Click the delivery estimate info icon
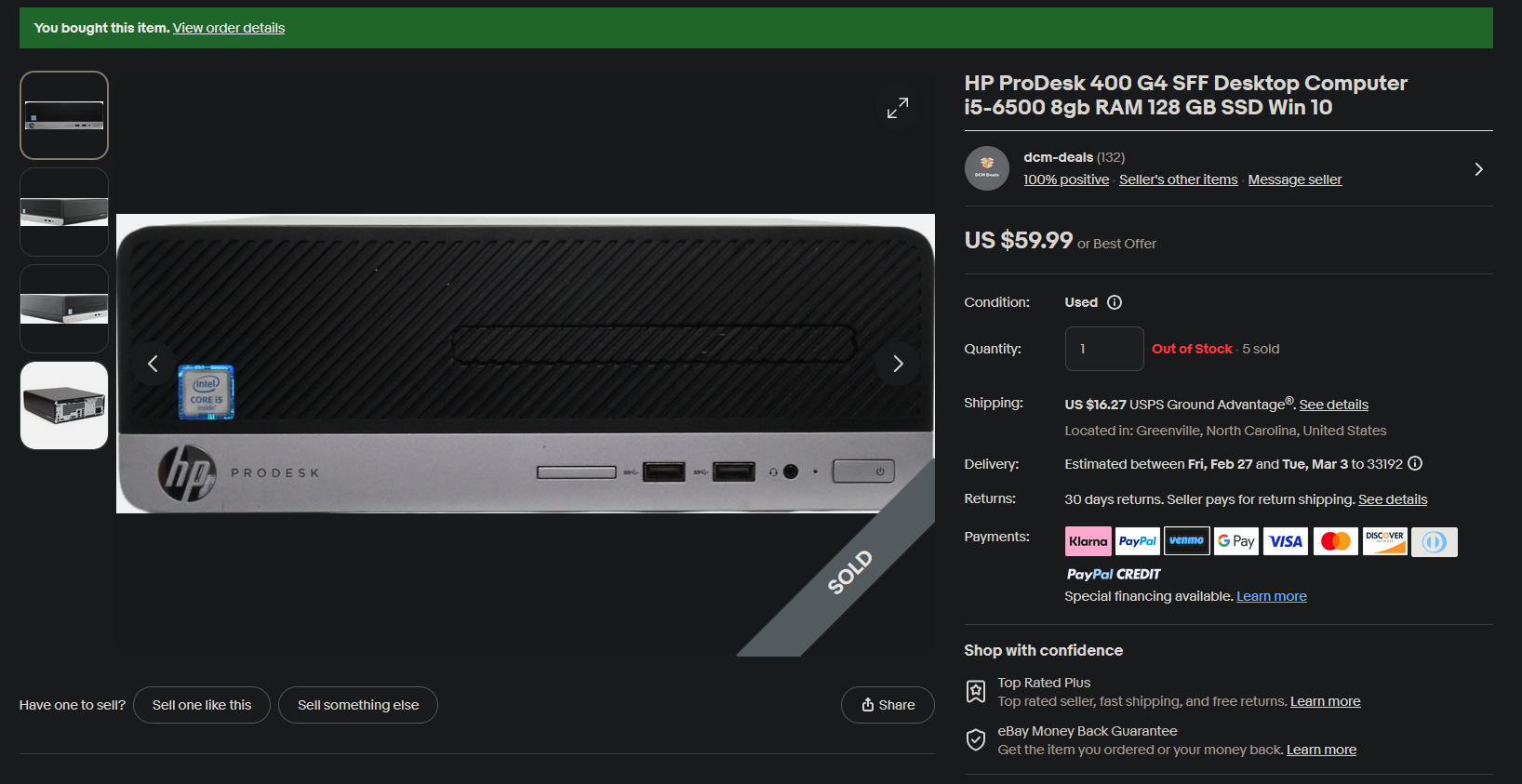Viewport: 1522px width, 784px height. click(x=1415, y=463)
